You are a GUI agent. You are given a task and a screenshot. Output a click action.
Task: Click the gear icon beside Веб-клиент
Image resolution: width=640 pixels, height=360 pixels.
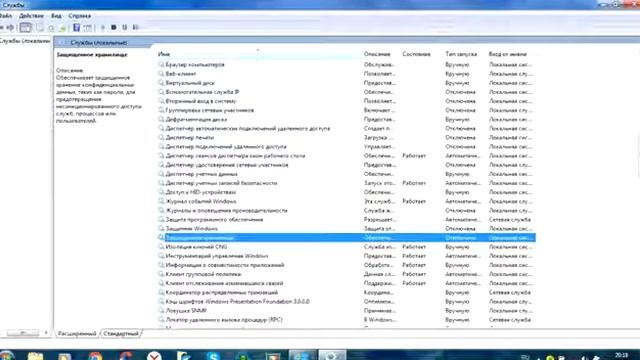coord(161,74)
